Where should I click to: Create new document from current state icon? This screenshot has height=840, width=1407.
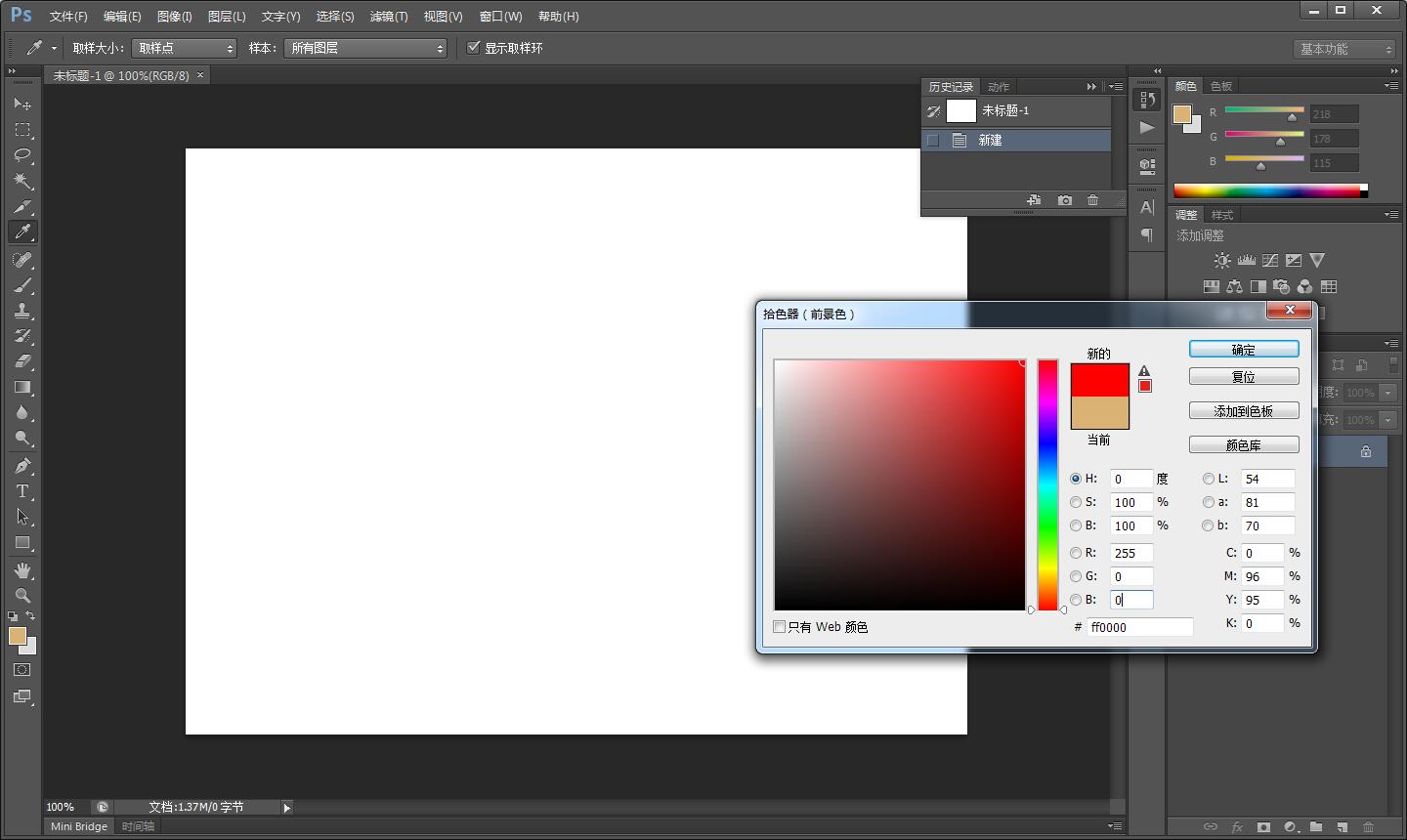1034,200
